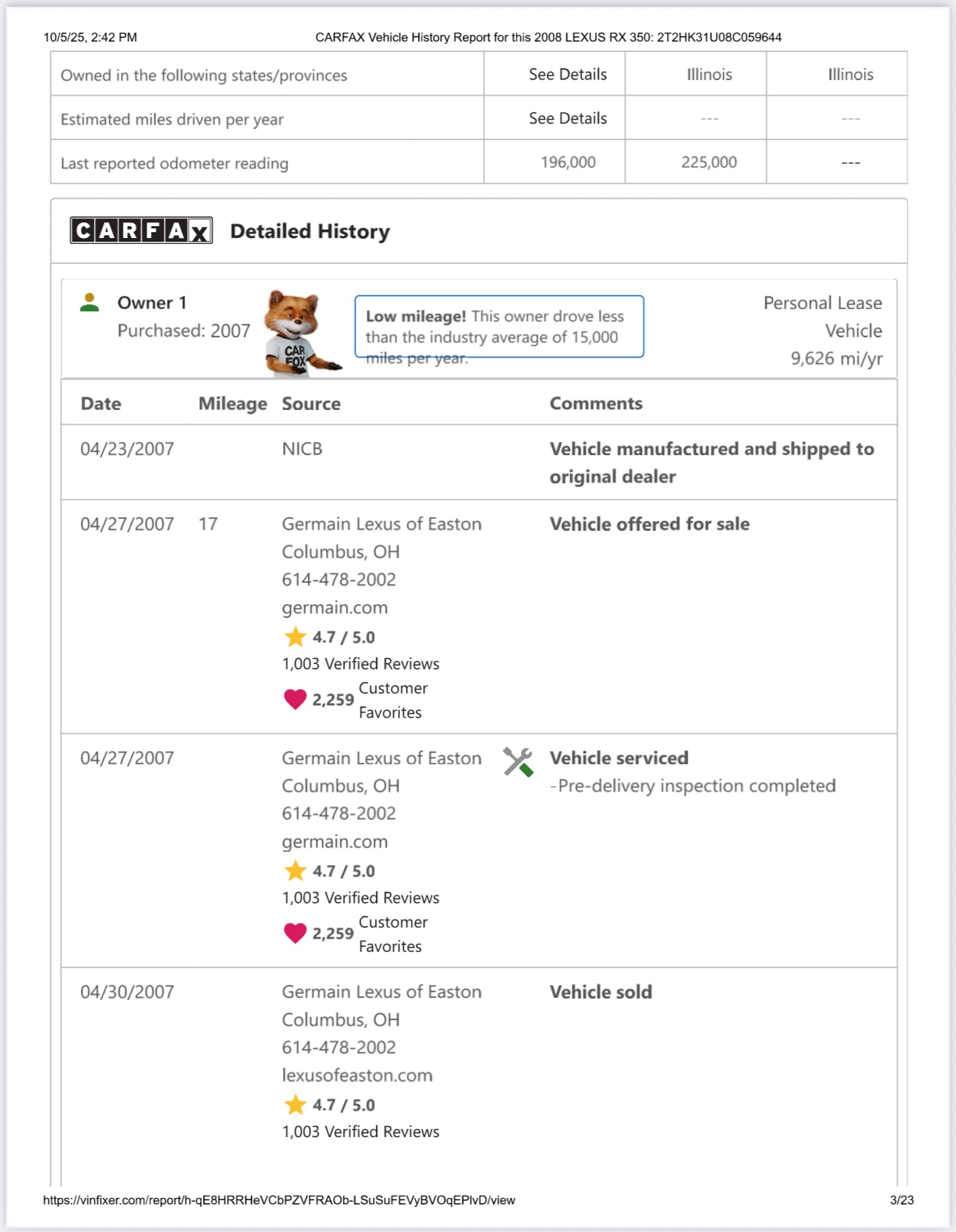The width and height of the screenshot is (956, 1232).
Task: Open See Details for states owned
Action: 568,74
